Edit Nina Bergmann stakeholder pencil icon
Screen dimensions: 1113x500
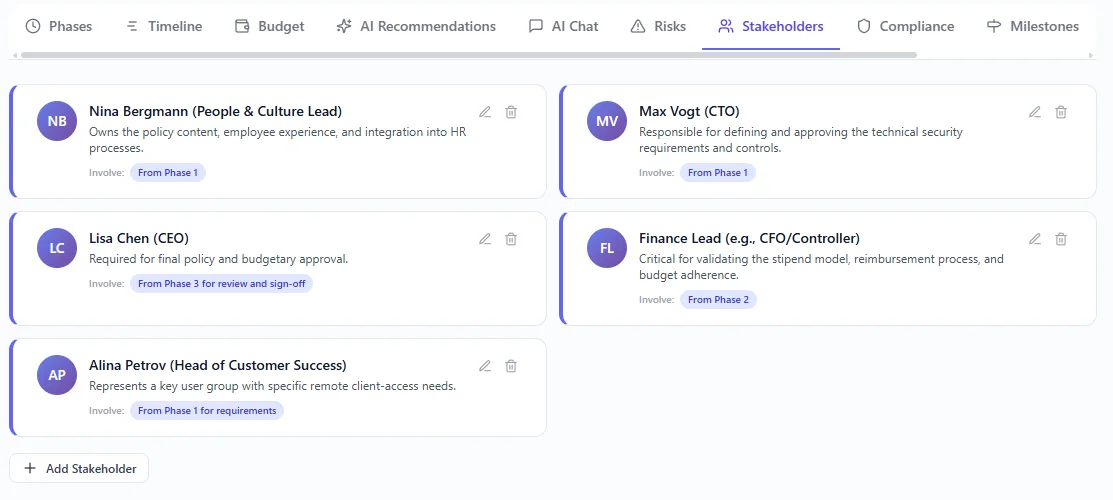point(485,112)
